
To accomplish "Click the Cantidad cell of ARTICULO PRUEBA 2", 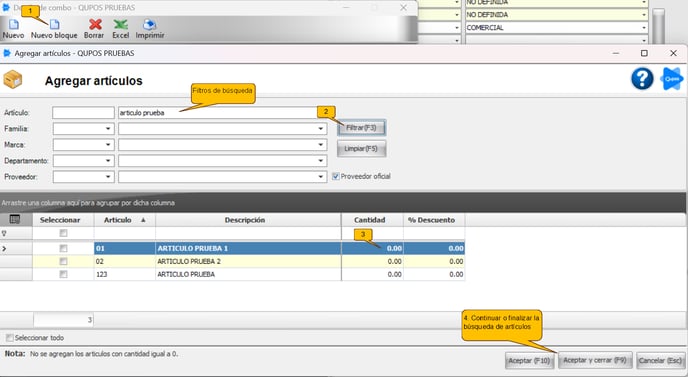I will (372, 262).
